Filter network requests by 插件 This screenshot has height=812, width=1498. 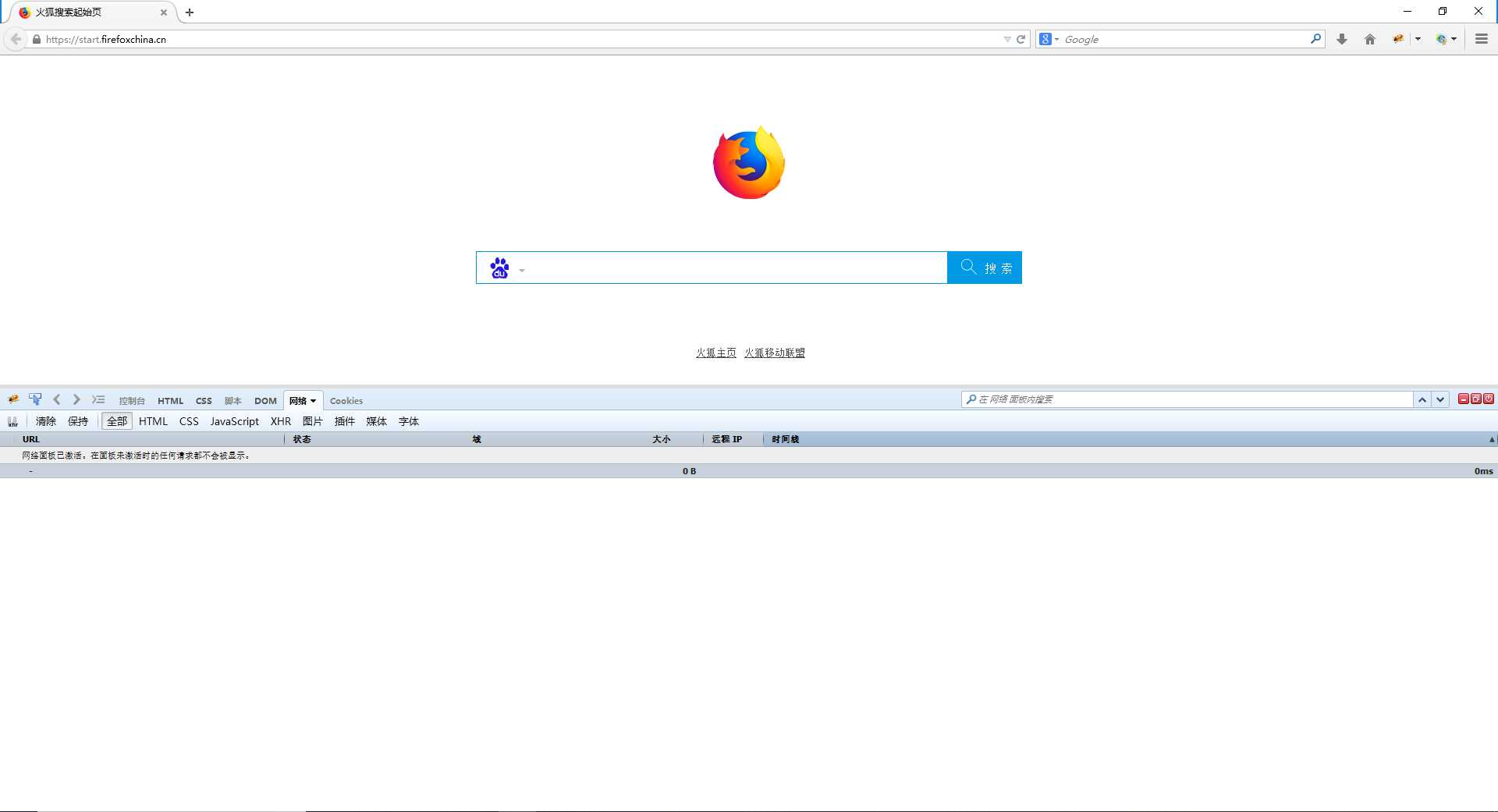tap(345, 421)
